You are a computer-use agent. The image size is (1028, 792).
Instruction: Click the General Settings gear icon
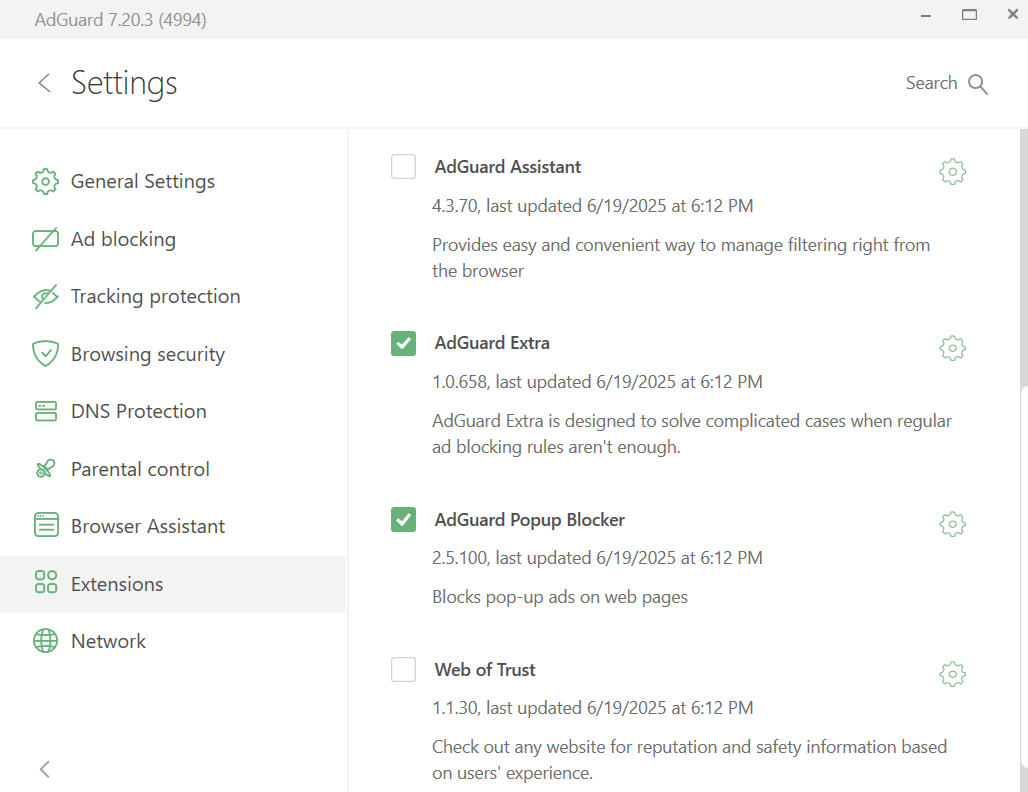click(x=45, y=182)
